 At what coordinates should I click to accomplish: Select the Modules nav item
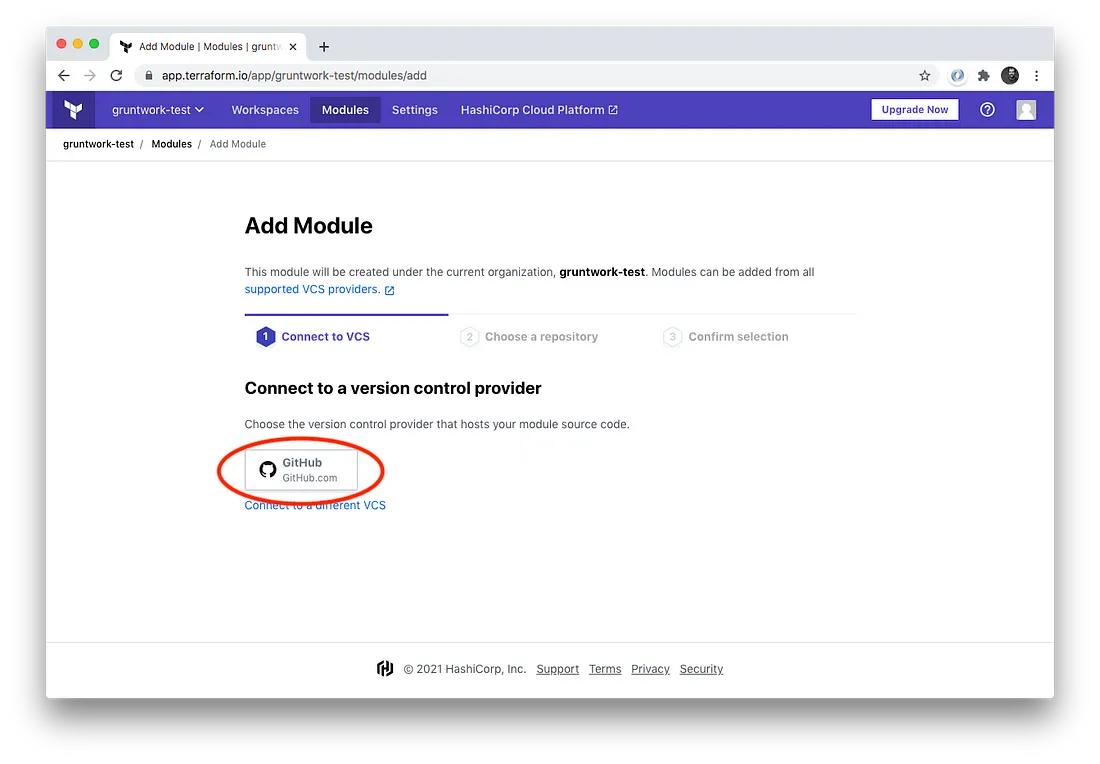coord(345,110)
